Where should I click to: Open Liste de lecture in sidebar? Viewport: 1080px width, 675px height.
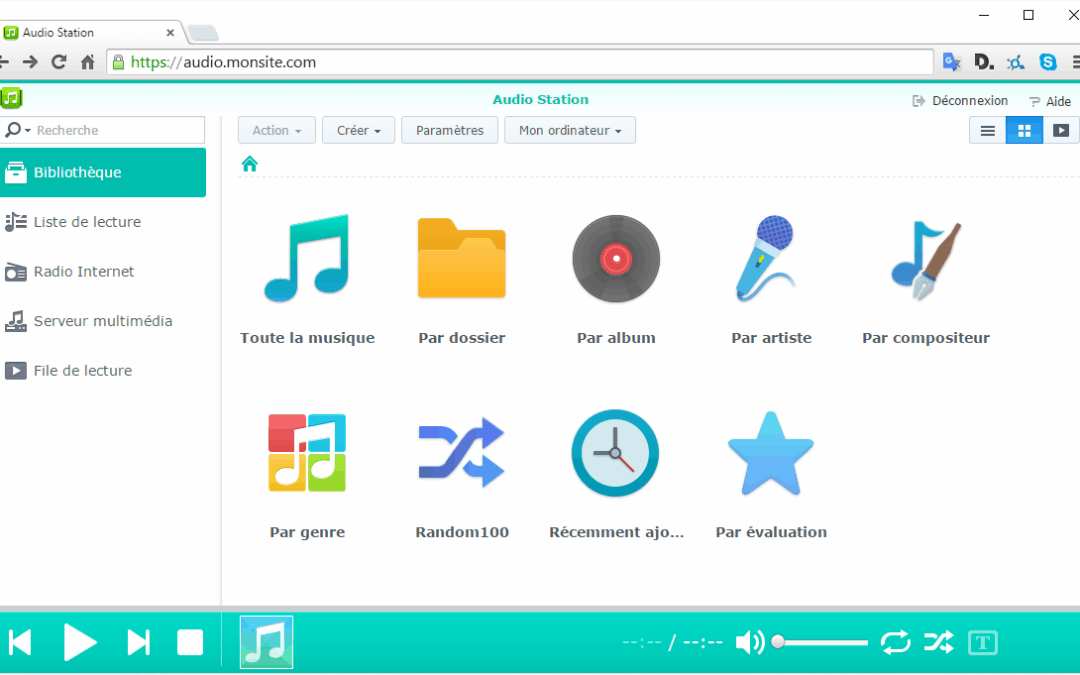click(x=103, y=222)
